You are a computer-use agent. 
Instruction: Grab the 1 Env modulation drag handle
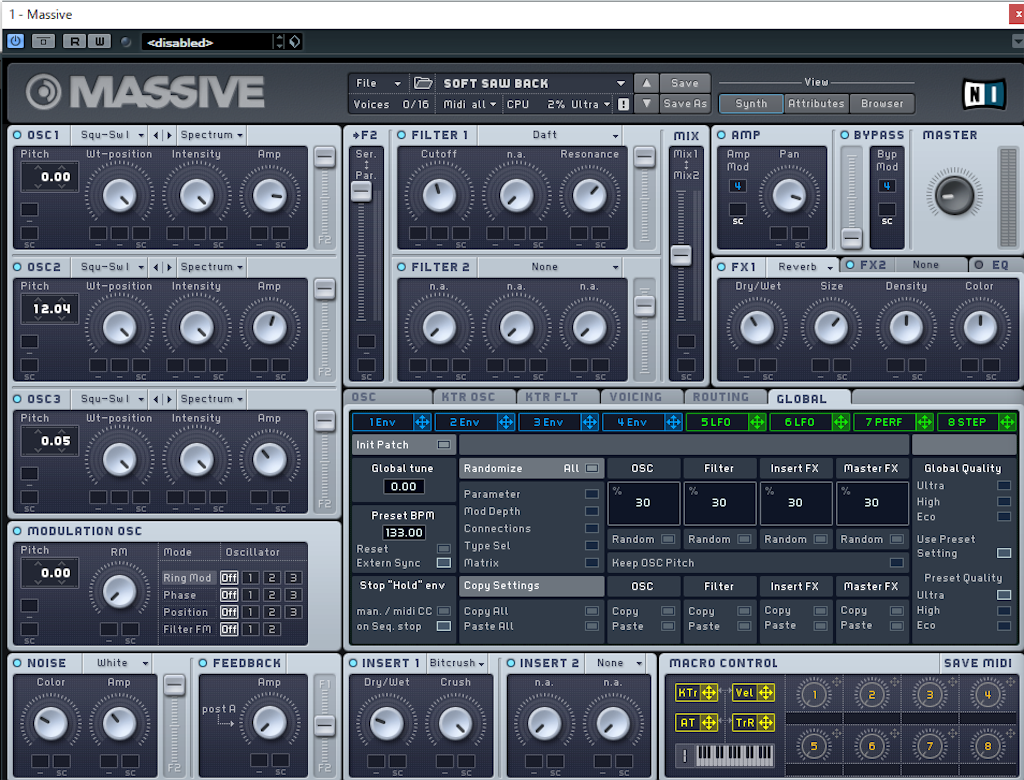pos(423,422)
